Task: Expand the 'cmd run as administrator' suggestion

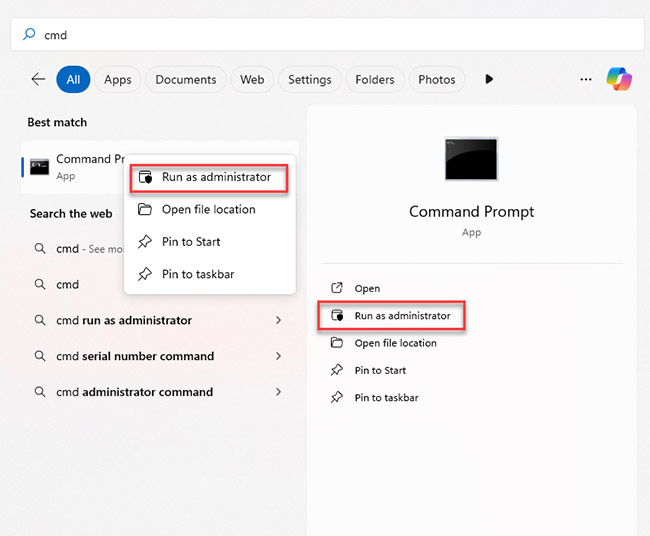Action: (278, 320)
